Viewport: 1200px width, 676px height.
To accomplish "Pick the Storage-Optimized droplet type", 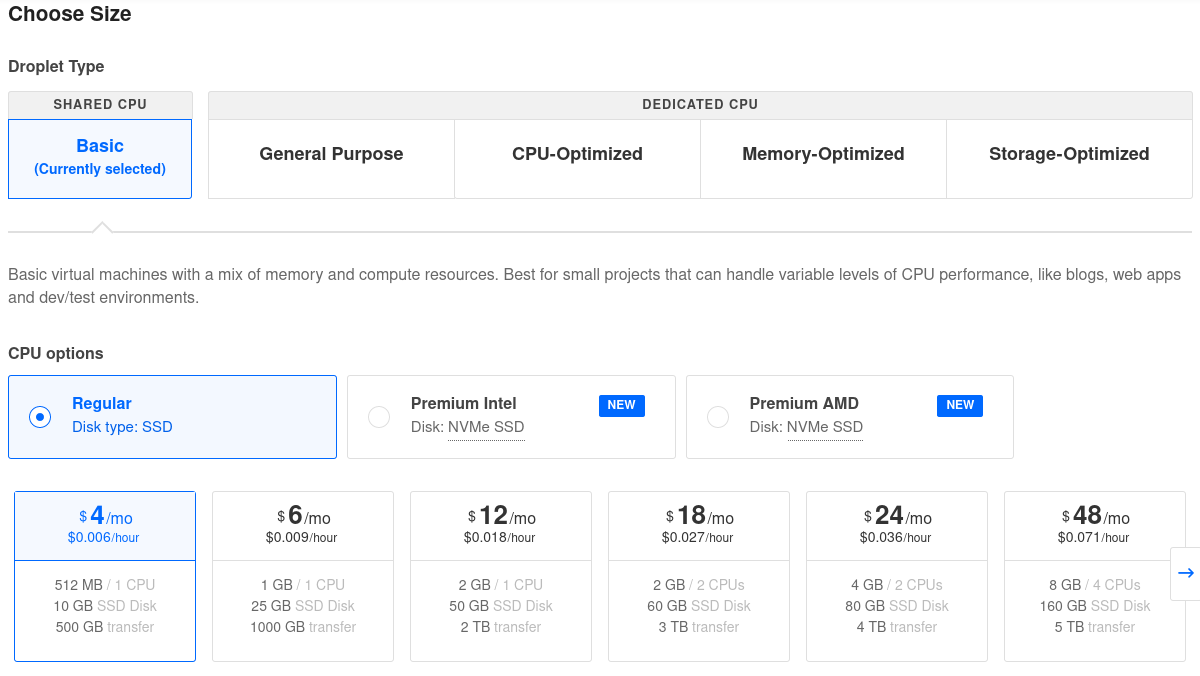I will point(1069,155).
